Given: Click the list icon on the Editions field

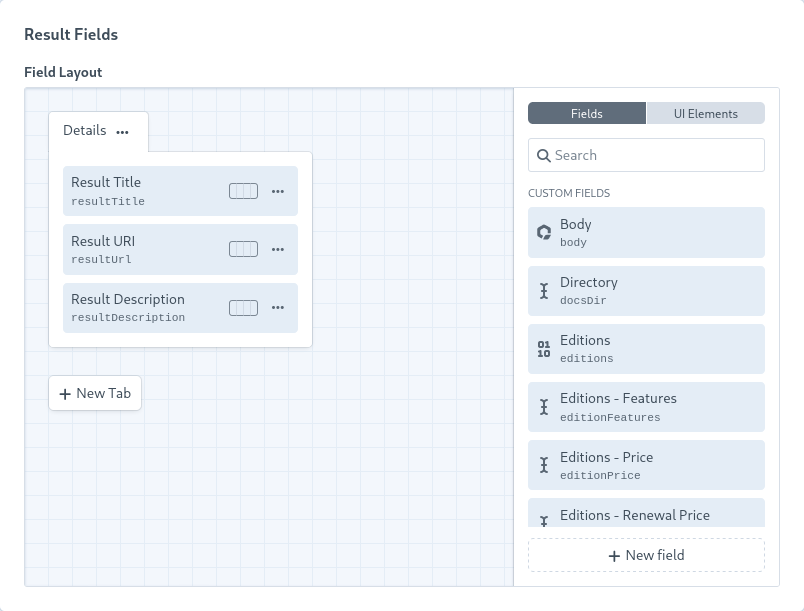Looking at the screenshot, I should click(544, 348).
